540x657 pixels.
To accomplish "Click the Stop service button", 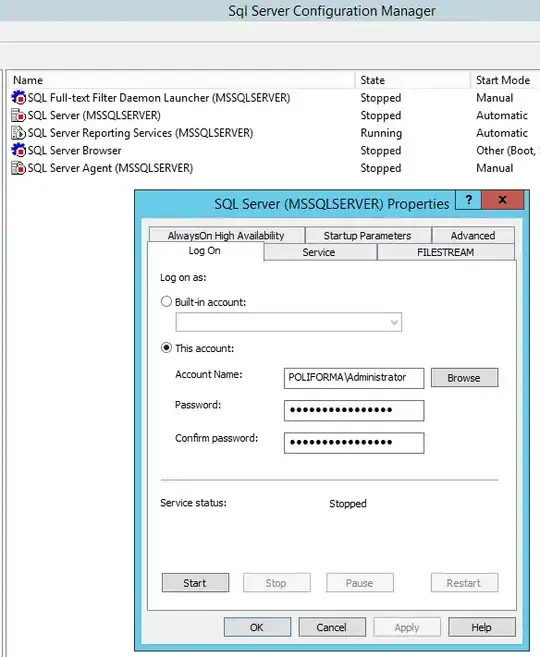I will [x=276, y=583].
